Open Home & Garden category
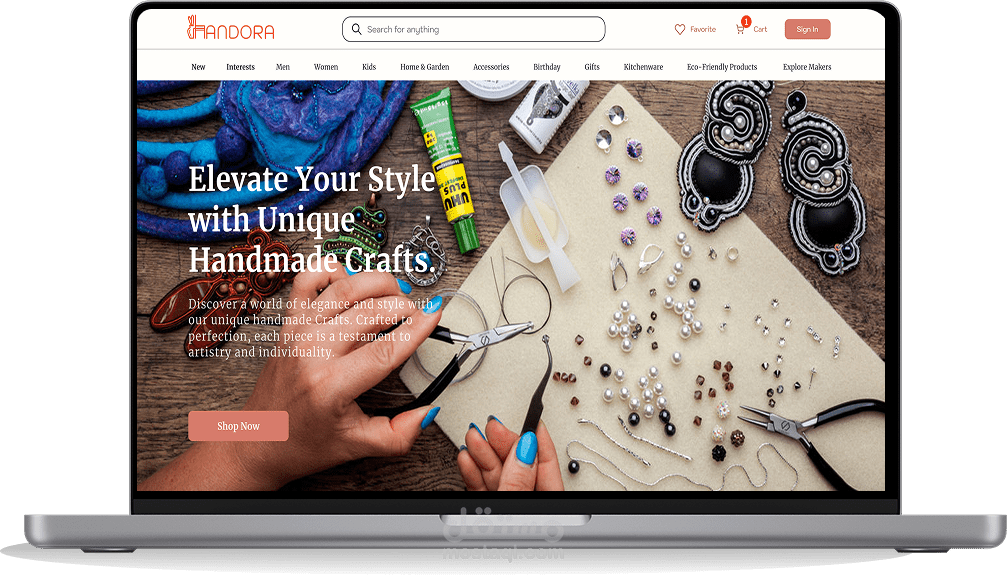Image resolution: width=1007 pixels, height=575 pixels. point(425,67)
